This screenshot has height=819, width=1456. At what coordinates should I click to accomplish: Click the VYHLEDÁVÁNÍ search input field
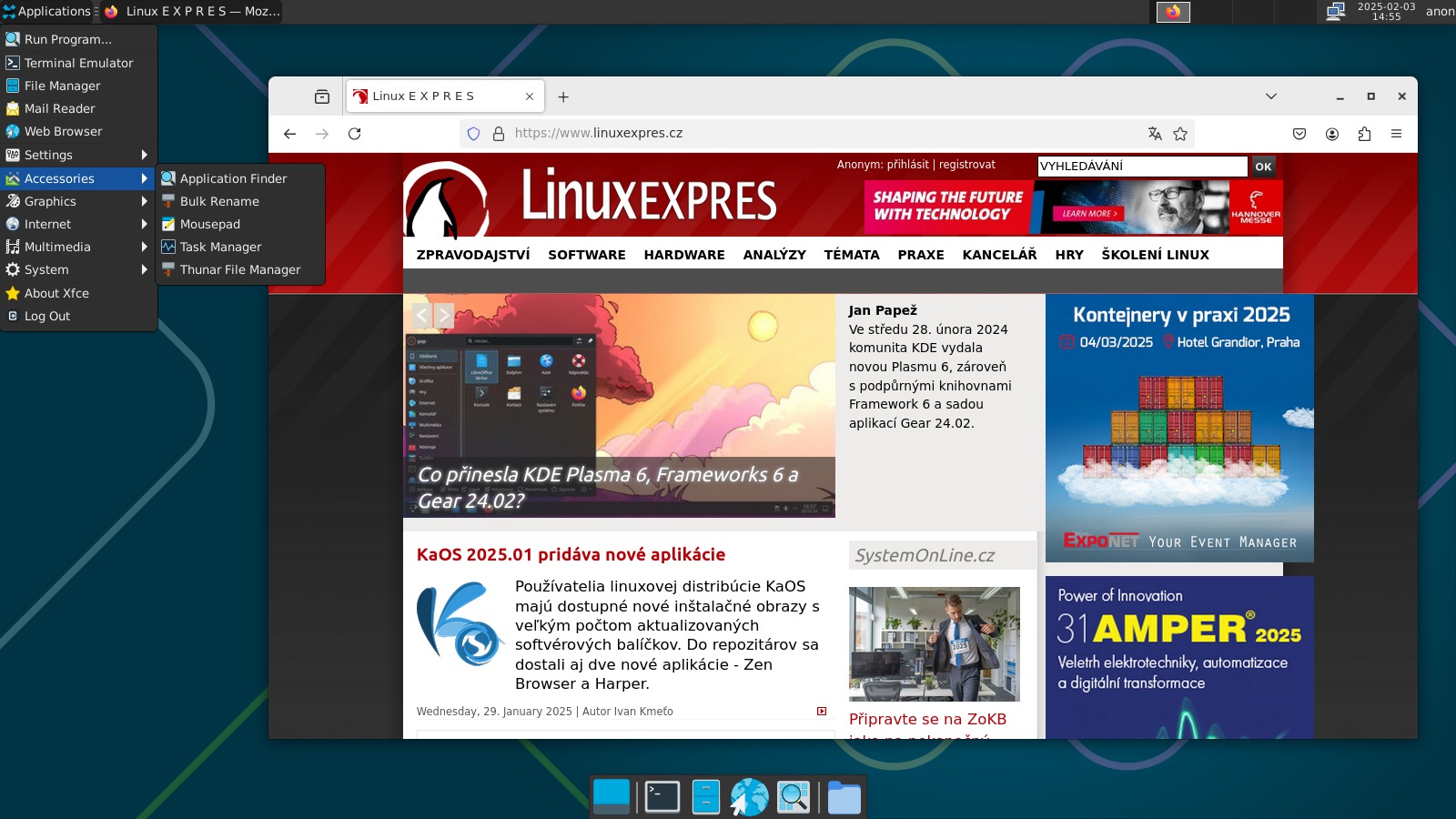click(1142, 167)
